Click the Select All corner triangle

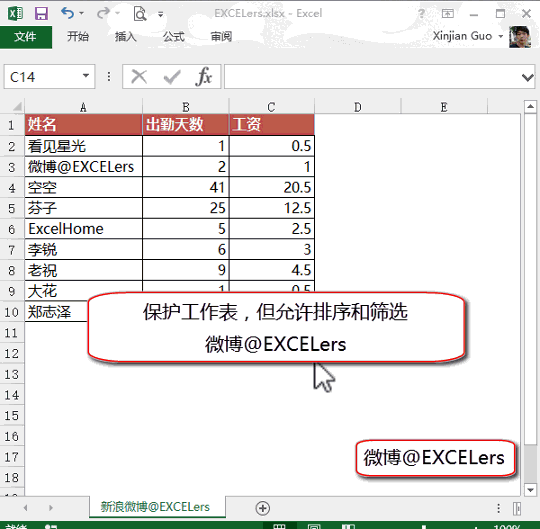pyautogui.click(x=16, y=106)
